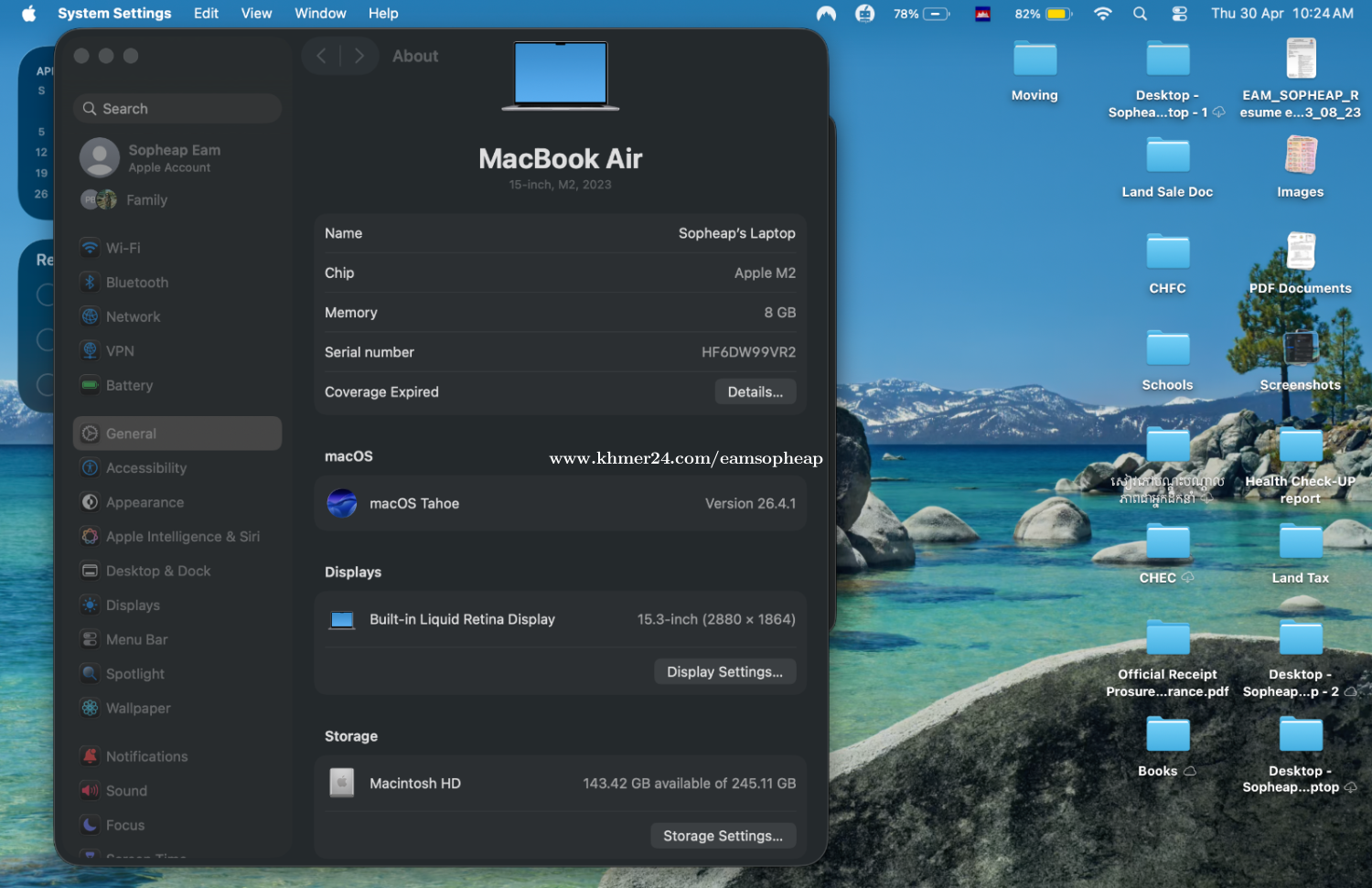Click the MacBook Air image at the top of About
The width and height of the screenshot is (1372, 888).
[561, 76]
